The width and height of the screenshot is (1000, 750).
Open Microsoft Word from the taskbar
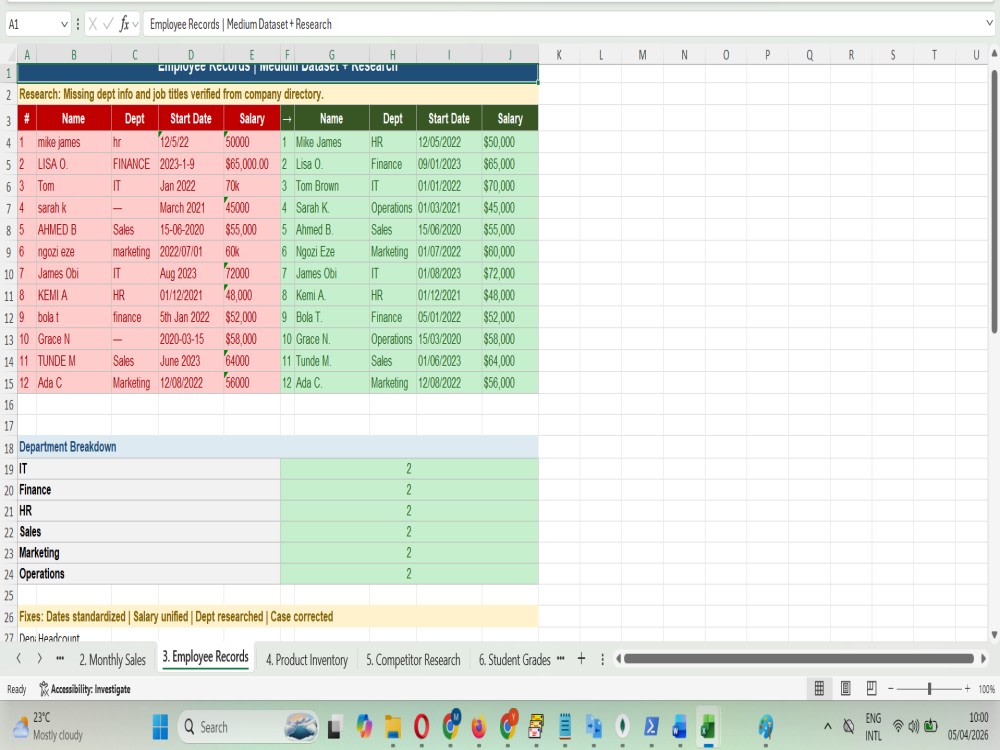[679, 726]
